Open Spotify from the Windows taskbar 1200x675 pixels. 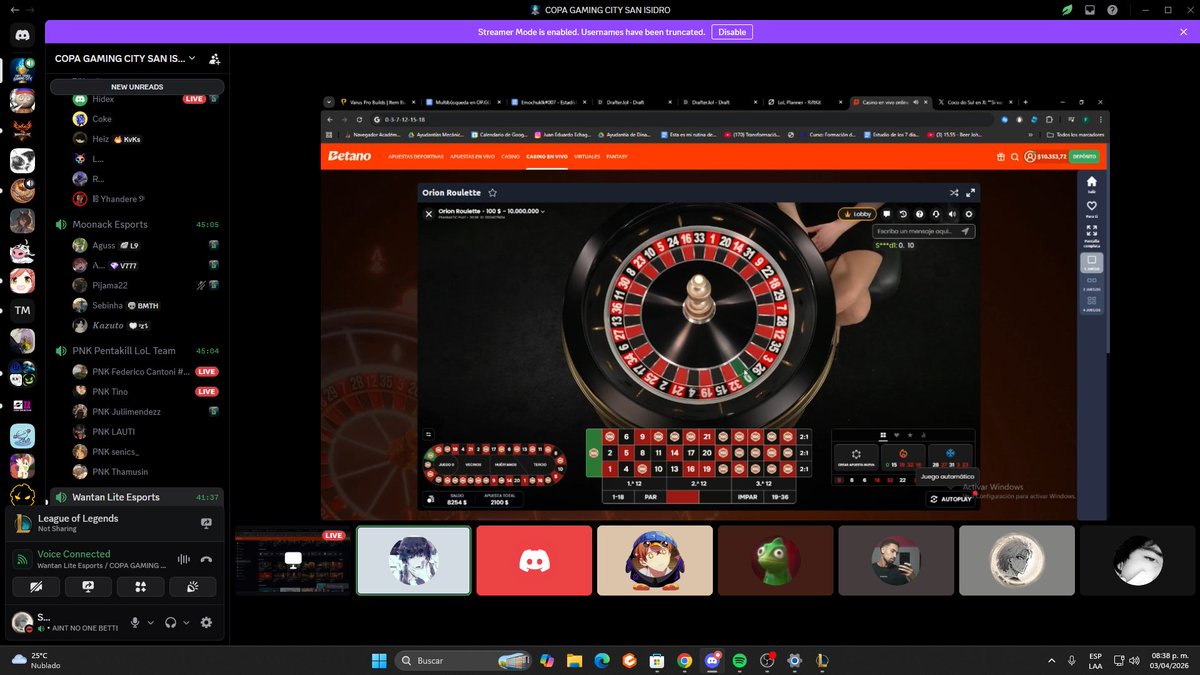[739, 660]
